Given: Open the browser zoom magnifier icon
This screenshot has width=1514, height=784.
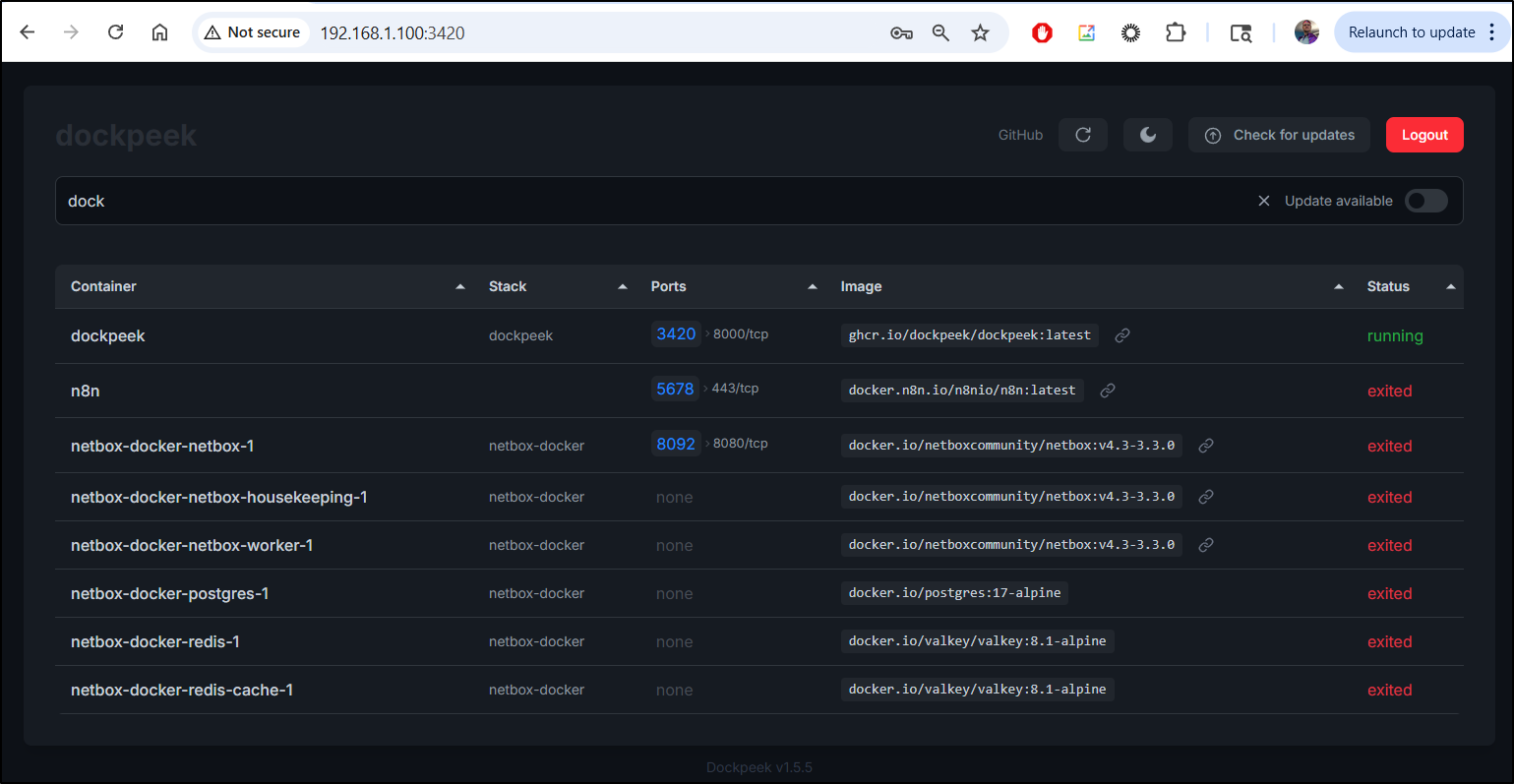Looking at the screenshot, I should [x=940, y=32].
